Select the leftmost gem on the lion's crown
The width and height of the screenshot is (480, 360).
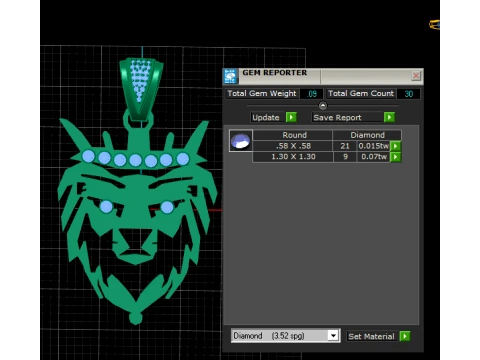[88, 156]
